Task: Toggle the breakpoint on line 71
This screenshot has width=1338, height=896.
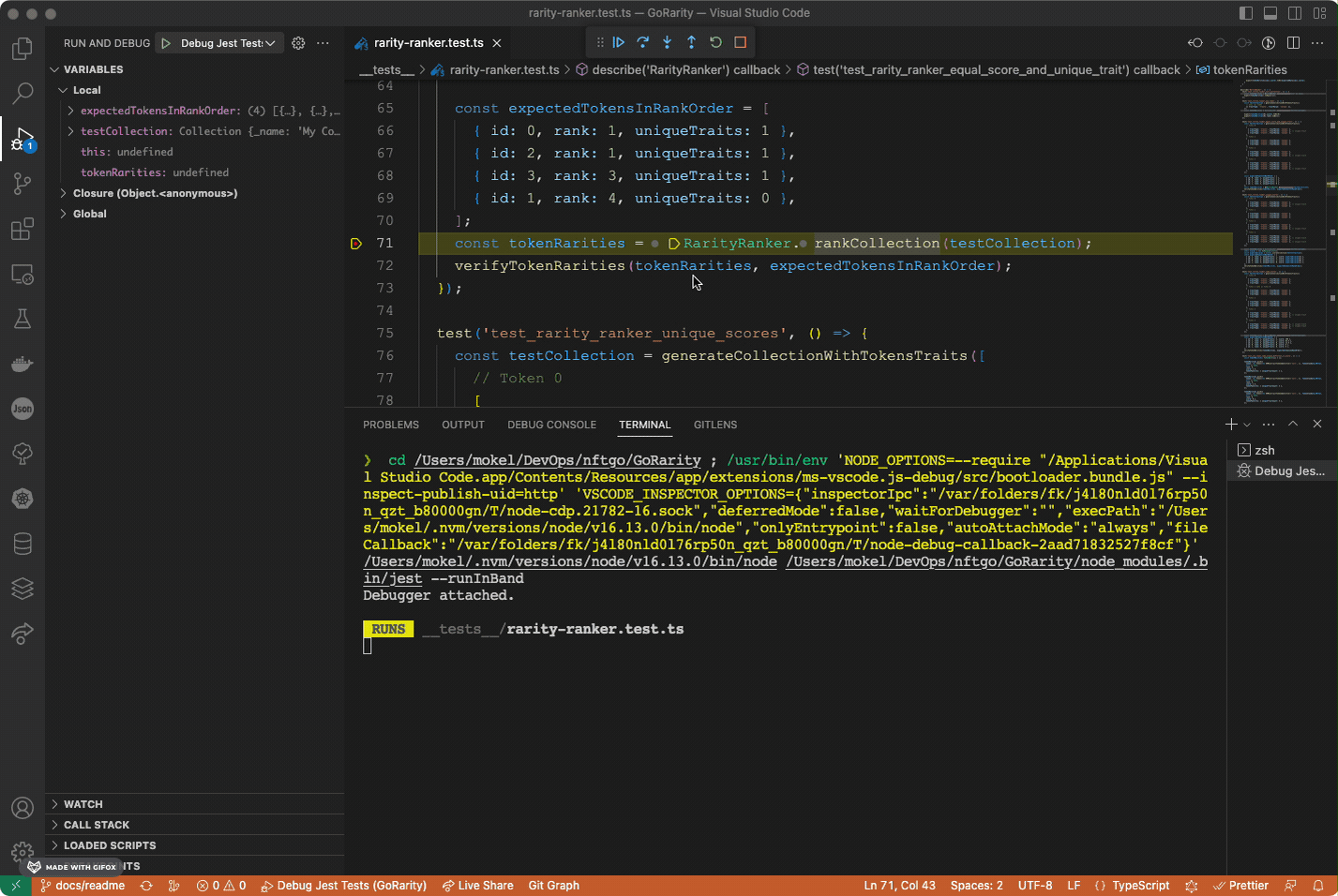Action: tap(356, 244)
